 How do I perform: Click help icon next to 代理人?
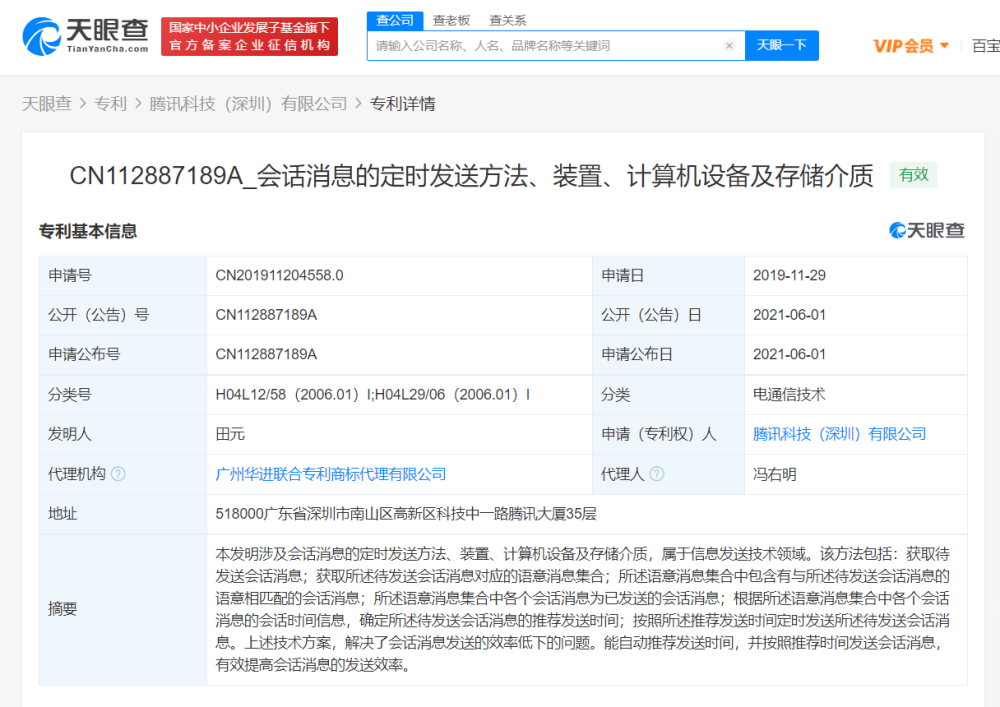point(657,474)
